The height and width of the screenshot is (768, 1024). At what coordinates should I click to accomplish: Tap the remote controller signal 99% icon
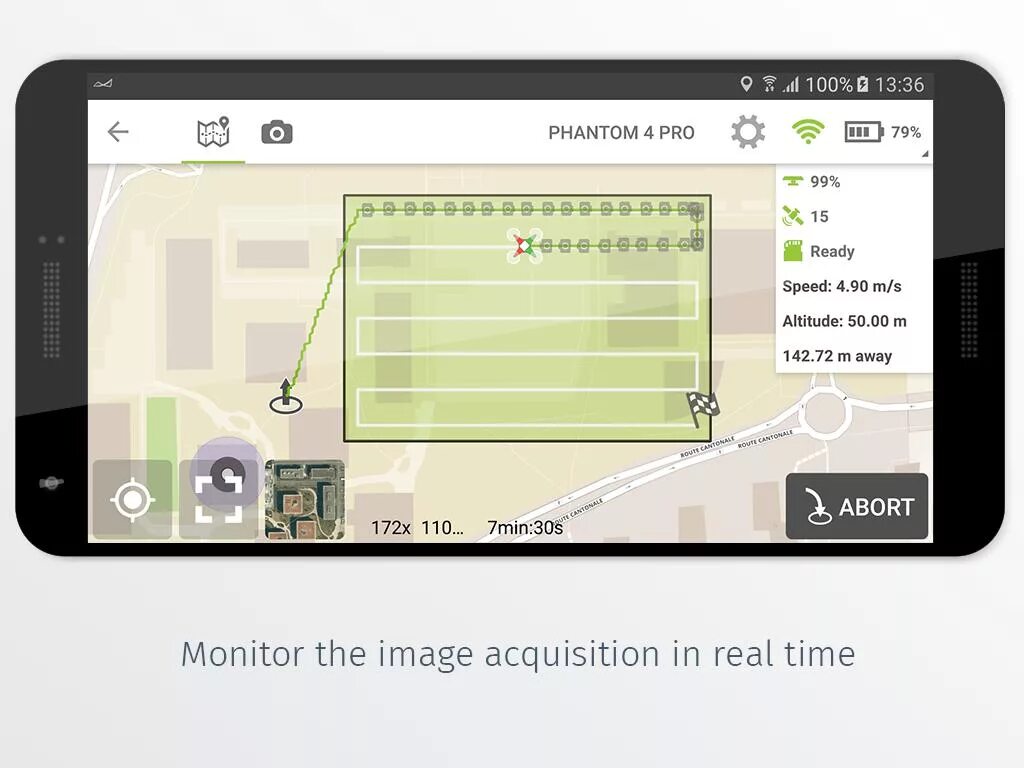793,181
